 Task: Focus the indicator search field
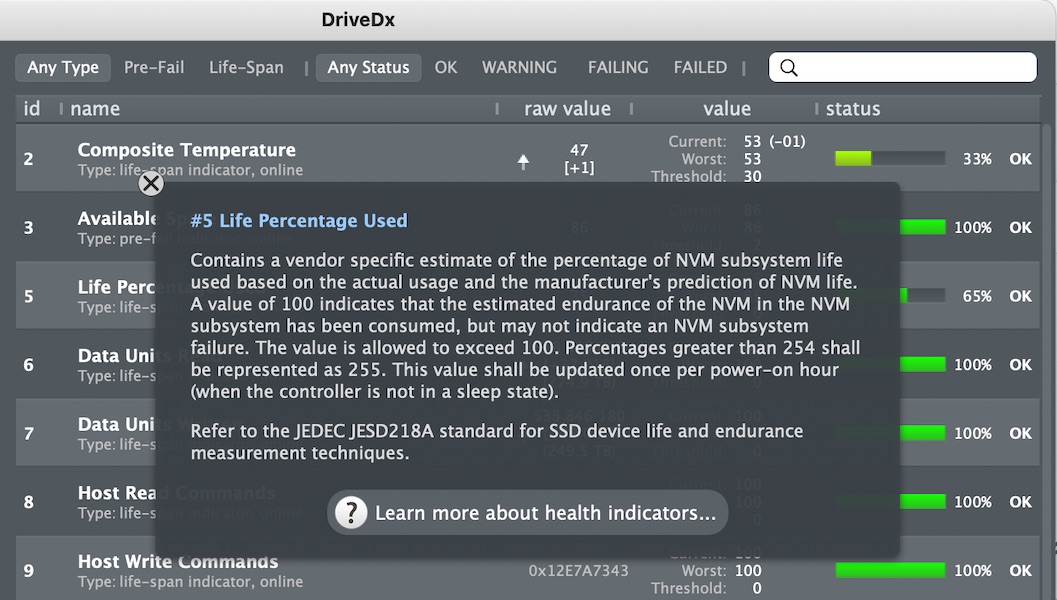(x=903, y=67)
